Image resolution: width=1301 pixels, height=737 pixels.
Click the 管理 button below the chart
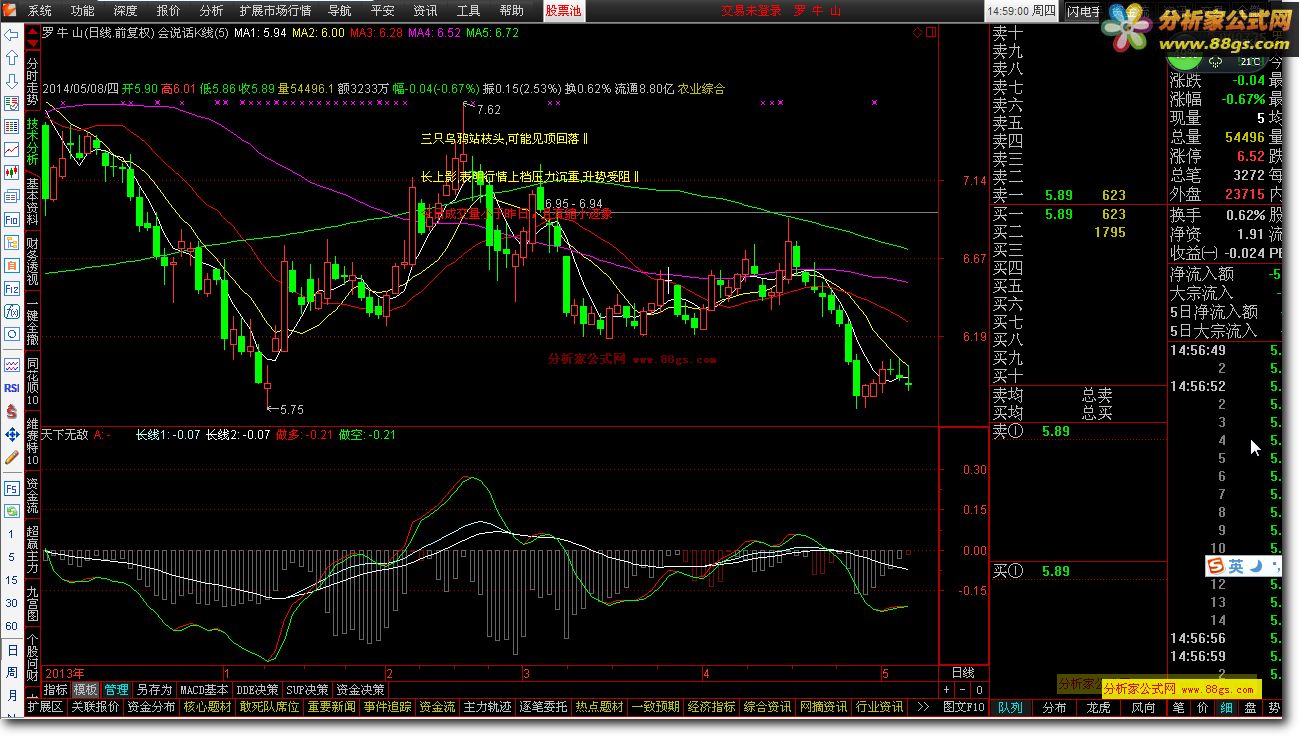point(116,690)
